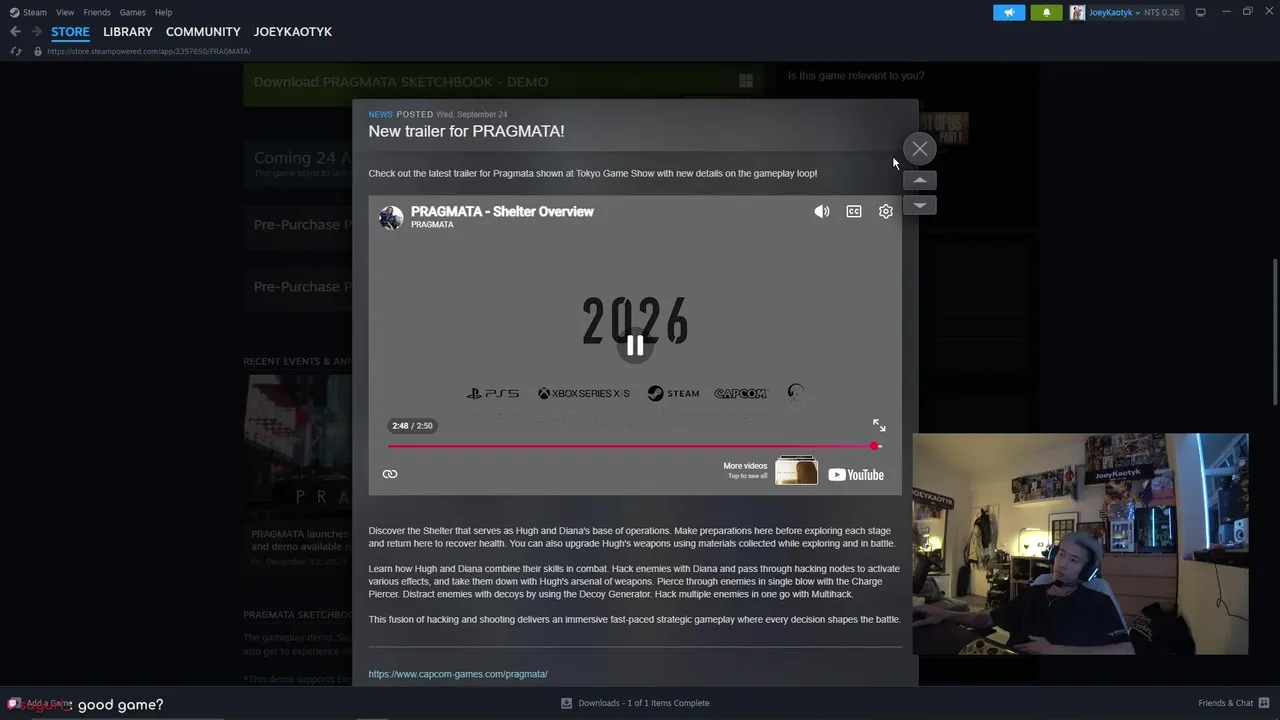
Task: Mute the video with the speaker icon
Action: [822, 211]
